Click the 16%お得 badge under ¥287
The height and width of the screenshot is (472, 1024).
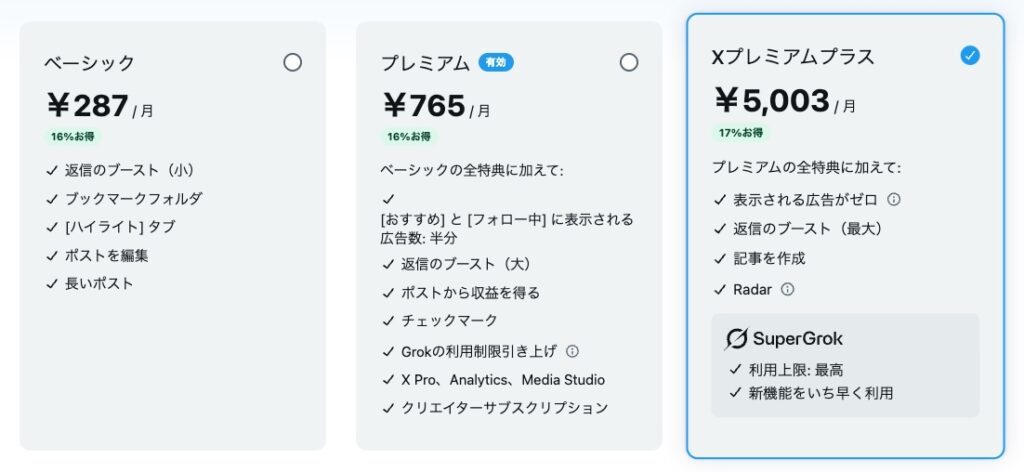click(72, 136)
